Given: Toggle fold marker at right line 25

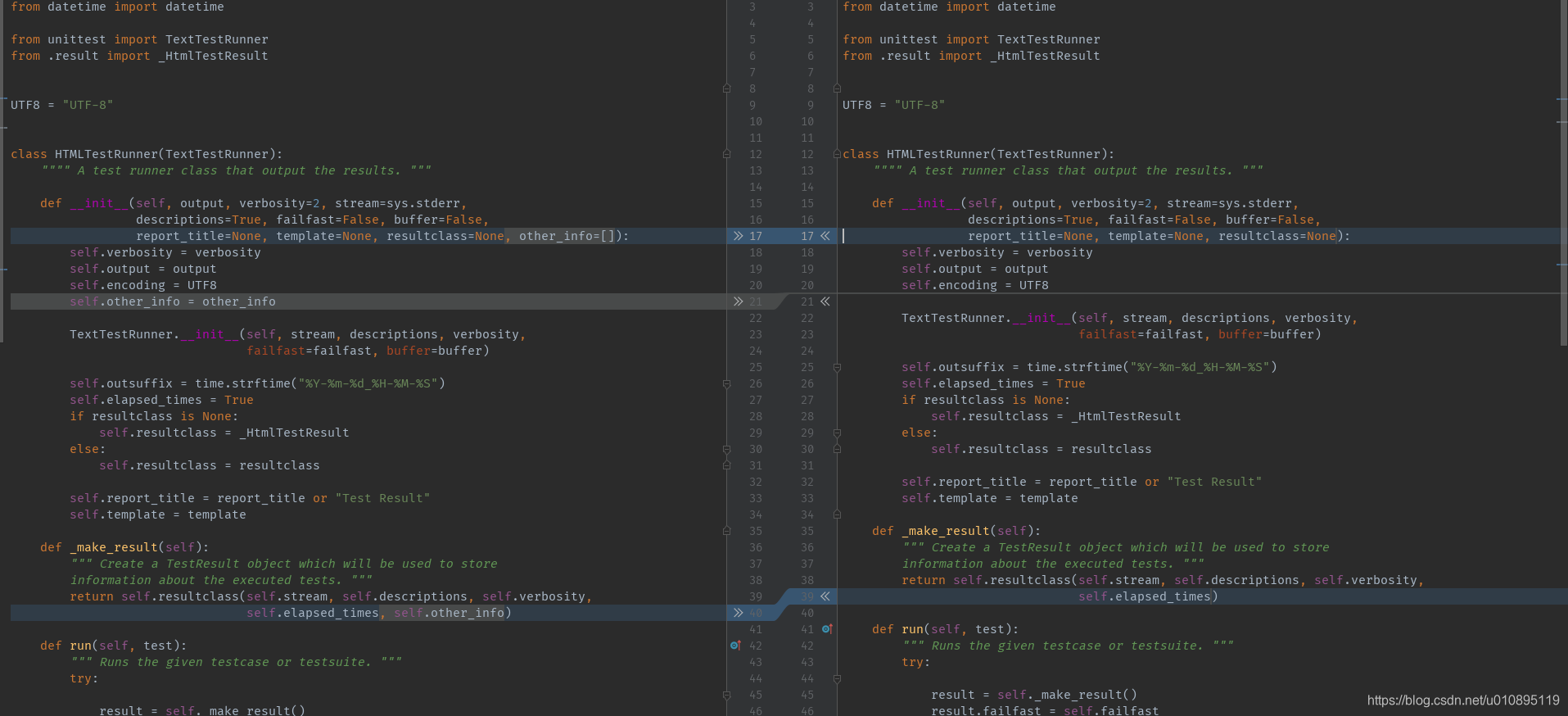Looking at the screenshot, I should tap(837, 367).
